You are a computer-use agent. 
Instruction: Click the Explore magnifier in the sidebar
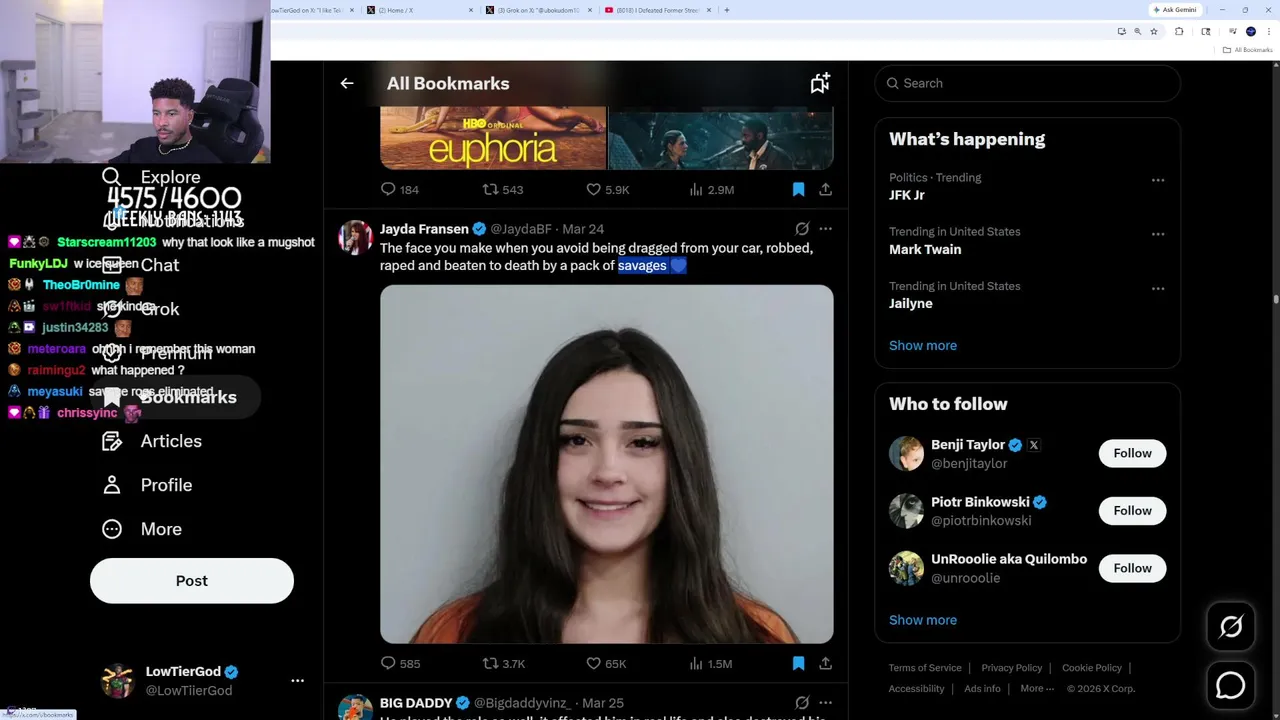(111, 177)
